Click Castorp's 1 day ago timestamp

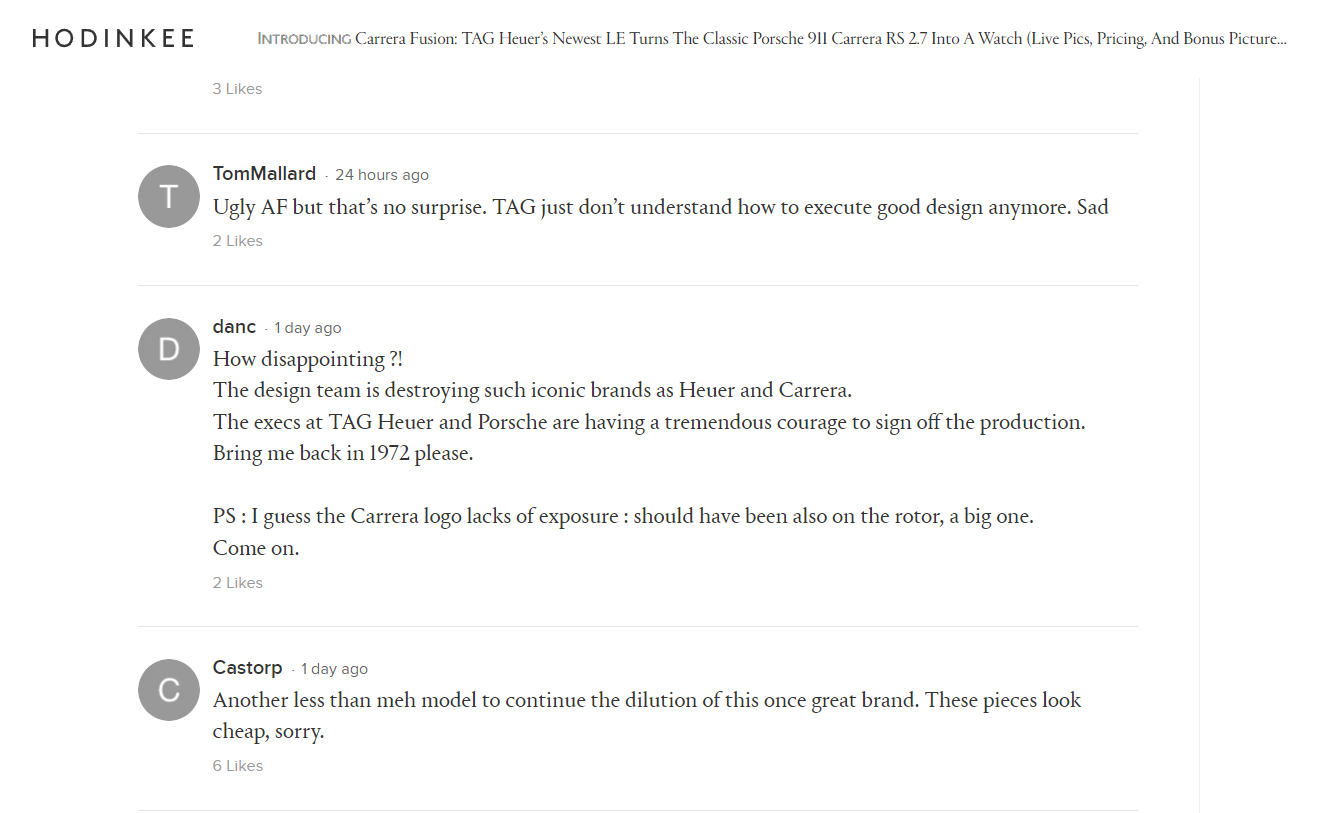point(335,669)
